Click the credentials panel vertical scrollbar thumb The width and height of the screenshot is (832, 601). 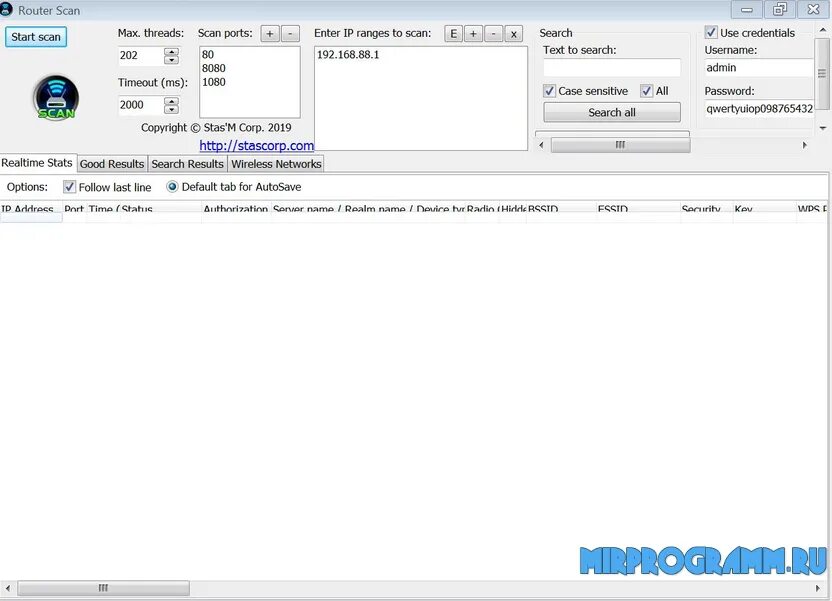tap(822, 73)
